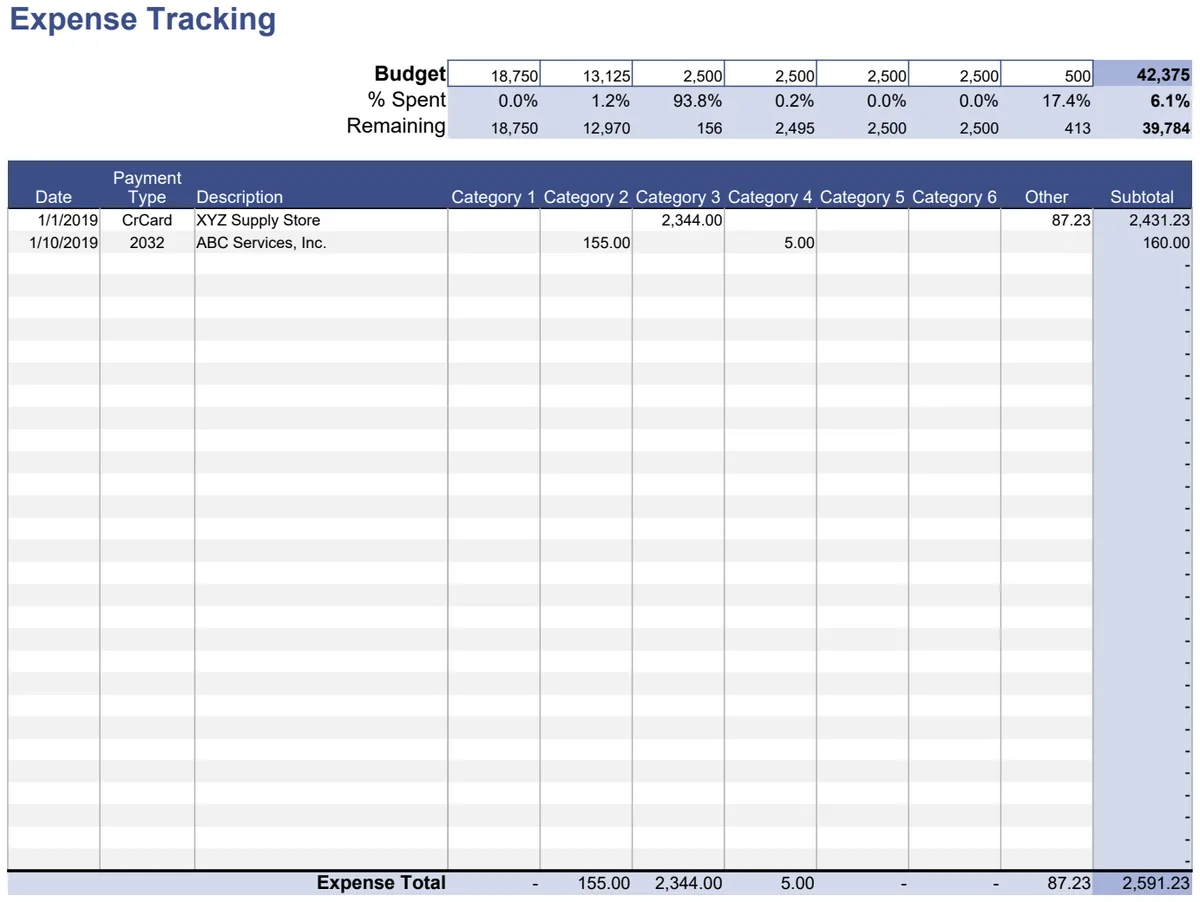Image resolution: width=1200 pixels, height=902 pixels.
Task: Select the 2,495 remaining cell
Action: tap(771, 127)
